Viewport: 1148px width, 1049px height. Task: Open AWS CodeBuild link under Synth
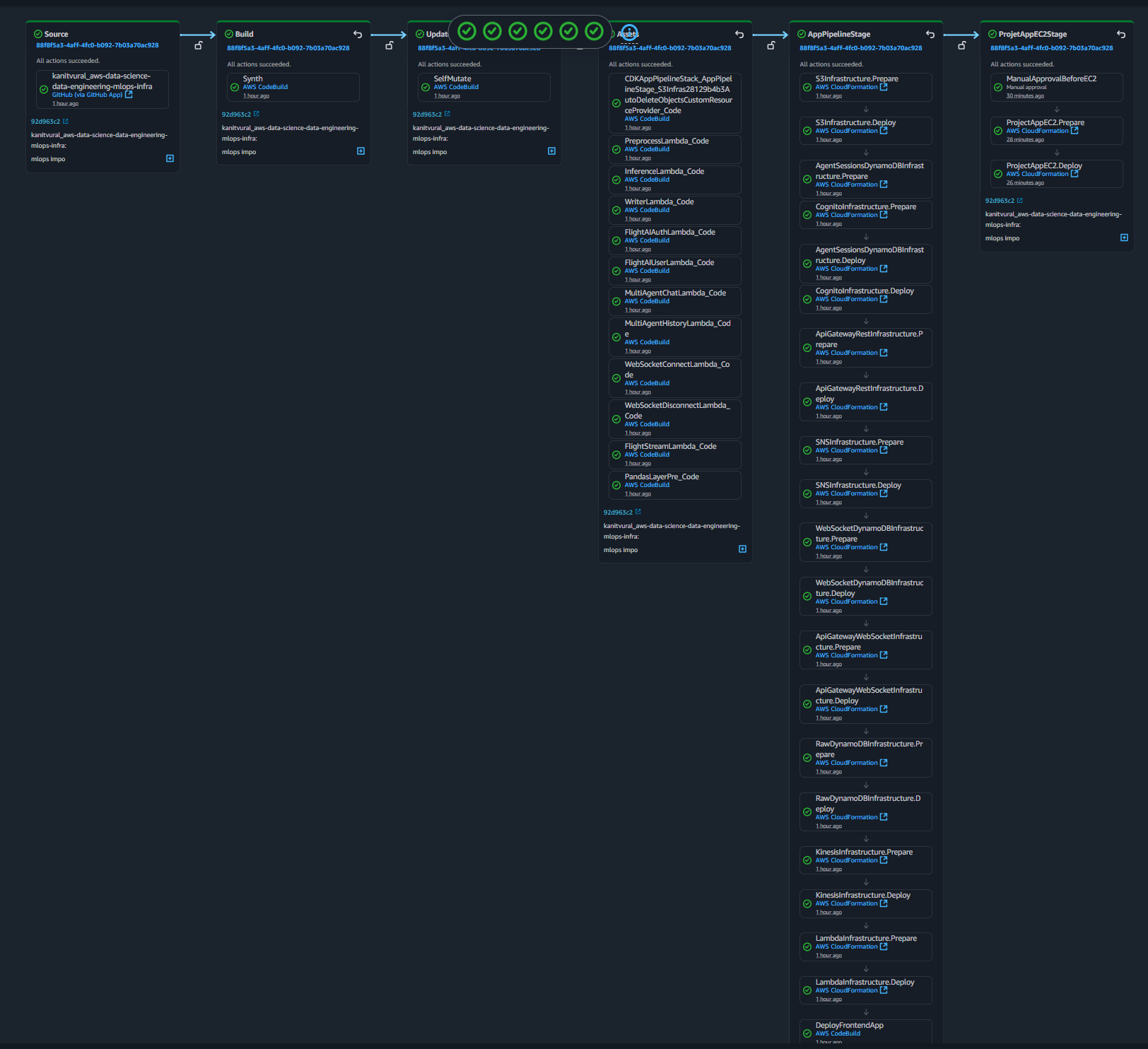265,87
